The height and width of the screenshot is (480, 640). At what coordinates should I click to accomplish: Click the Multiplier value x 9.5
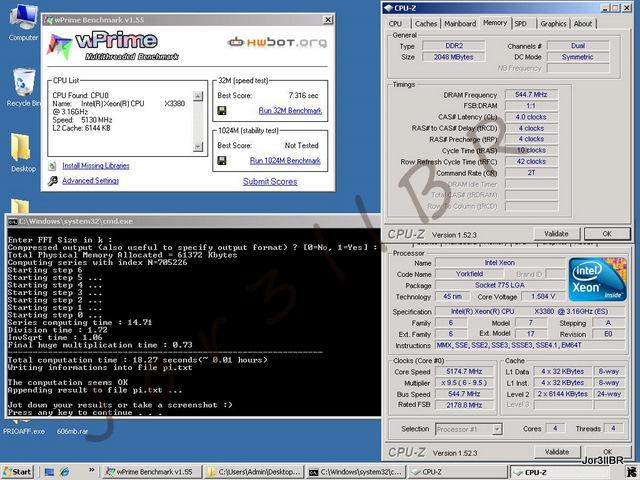(x=464, y=383)
